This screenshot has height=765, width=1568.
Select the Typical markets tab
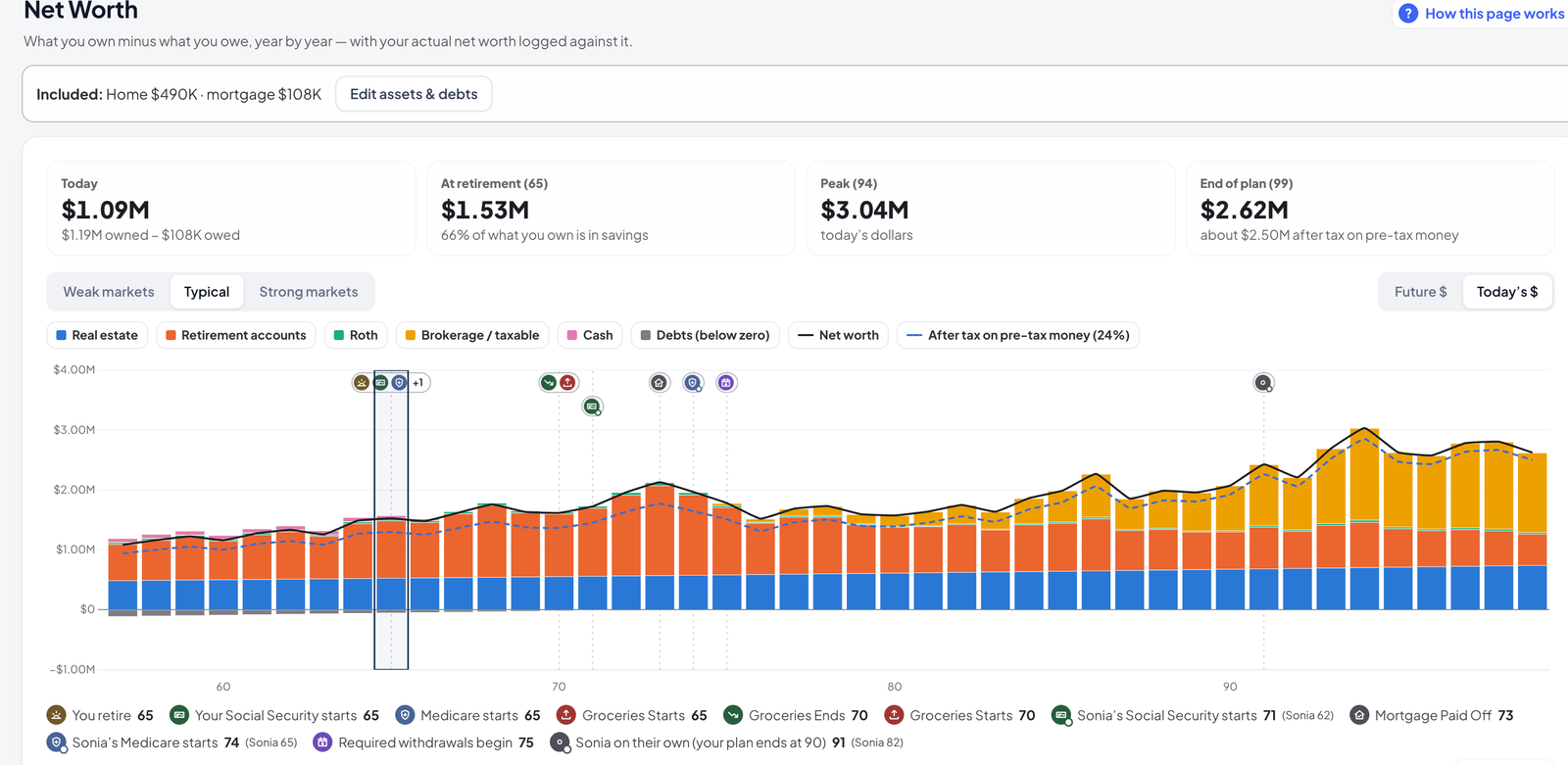pos(207,292)
